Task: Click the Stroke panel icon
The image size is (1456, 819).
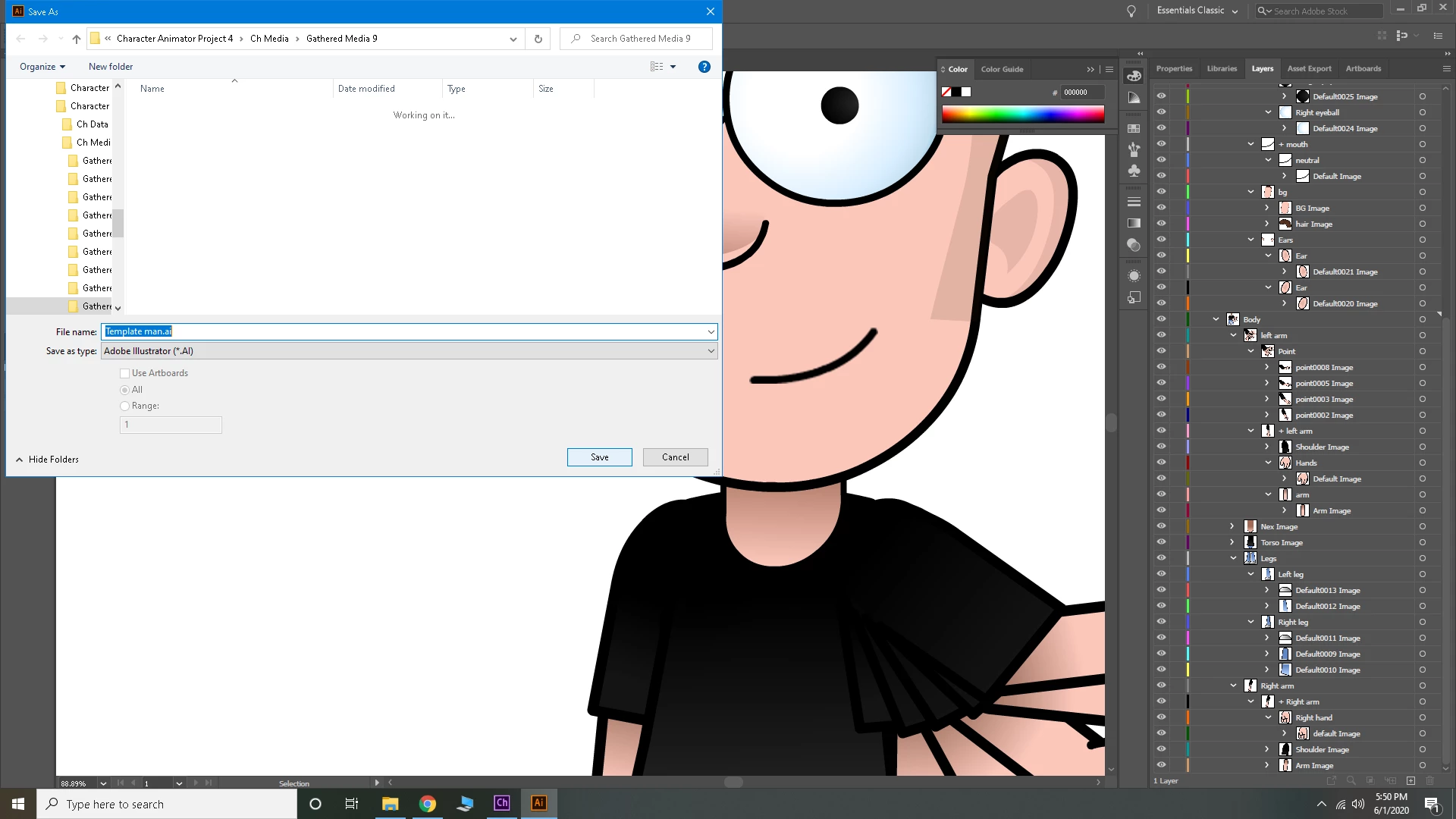Action: tap(1134, 202)
